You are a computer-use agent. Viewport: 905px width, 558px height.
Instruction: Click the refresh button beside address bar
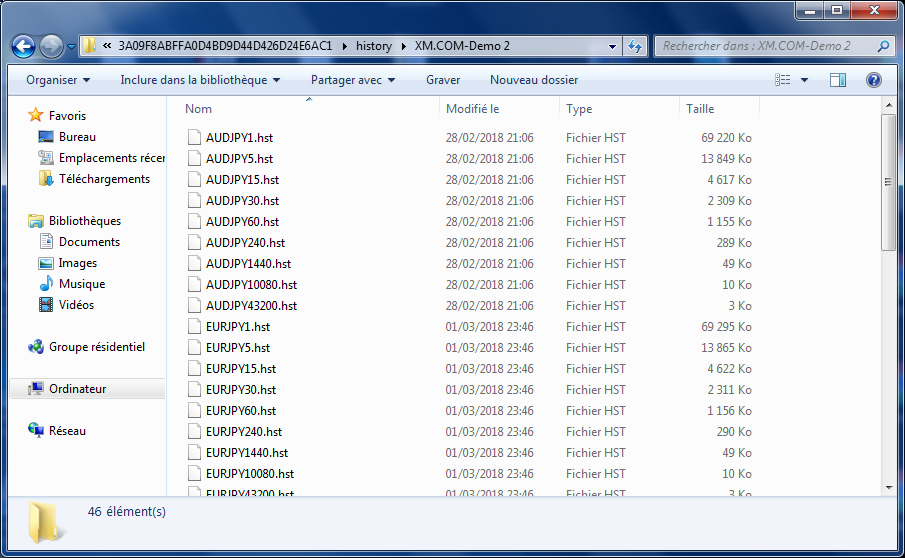[x=635, y=46]
